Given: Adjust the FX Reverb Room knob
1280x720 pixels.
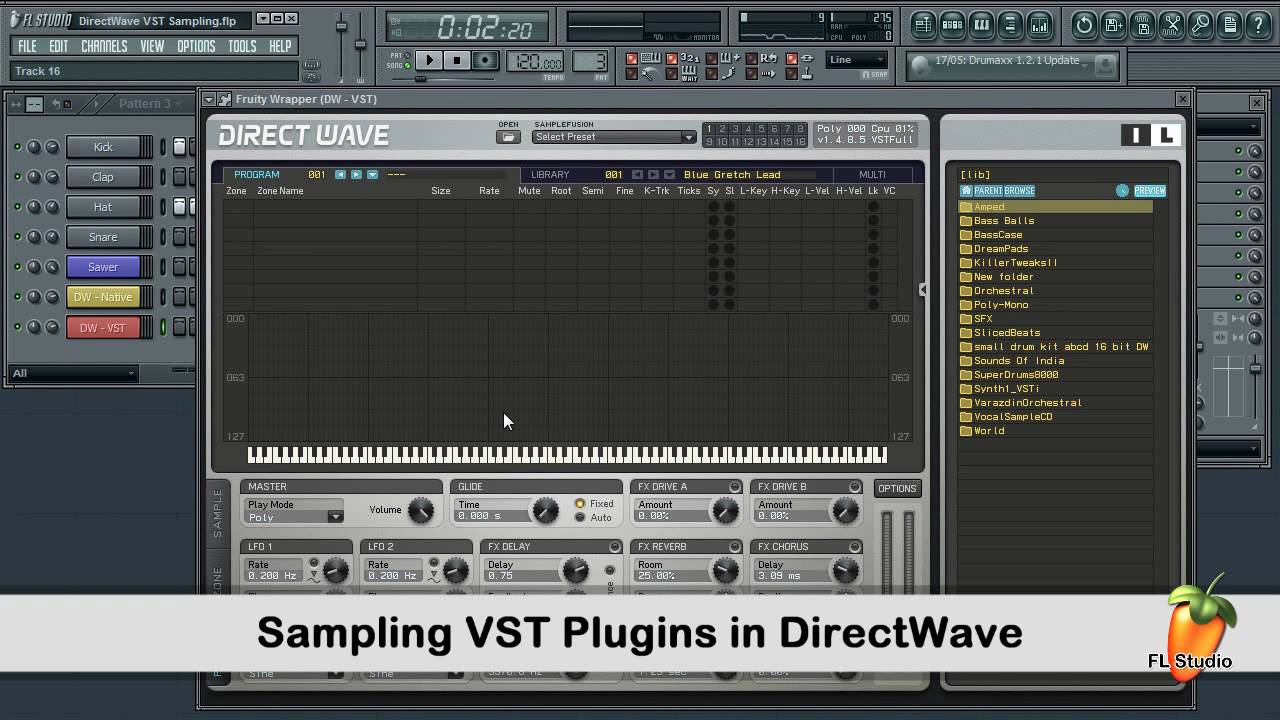Looking at the screenshot, I should point(725,571).
